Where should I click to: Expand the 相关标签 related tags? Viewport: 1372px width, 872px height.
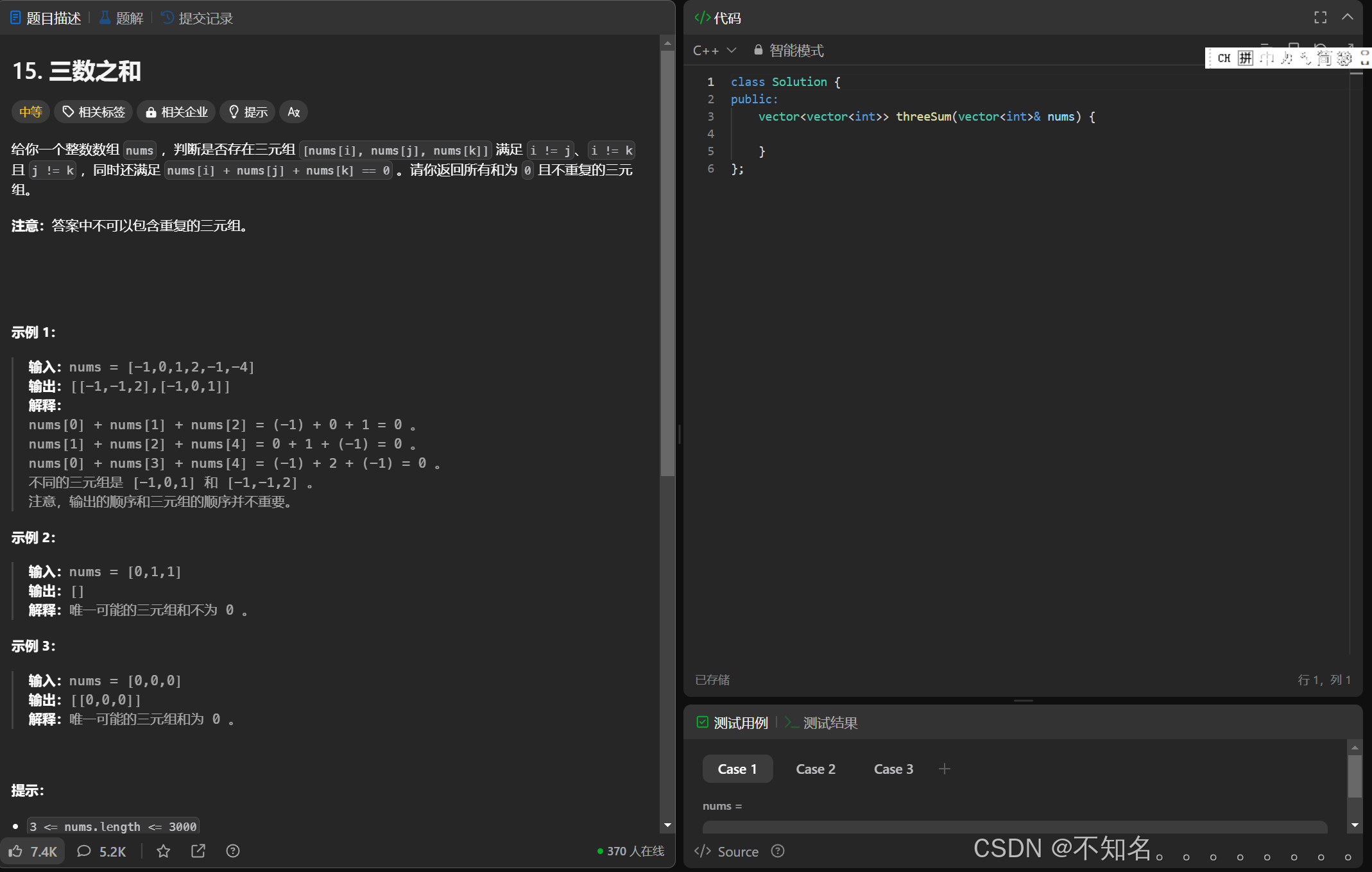pos(94,112)
